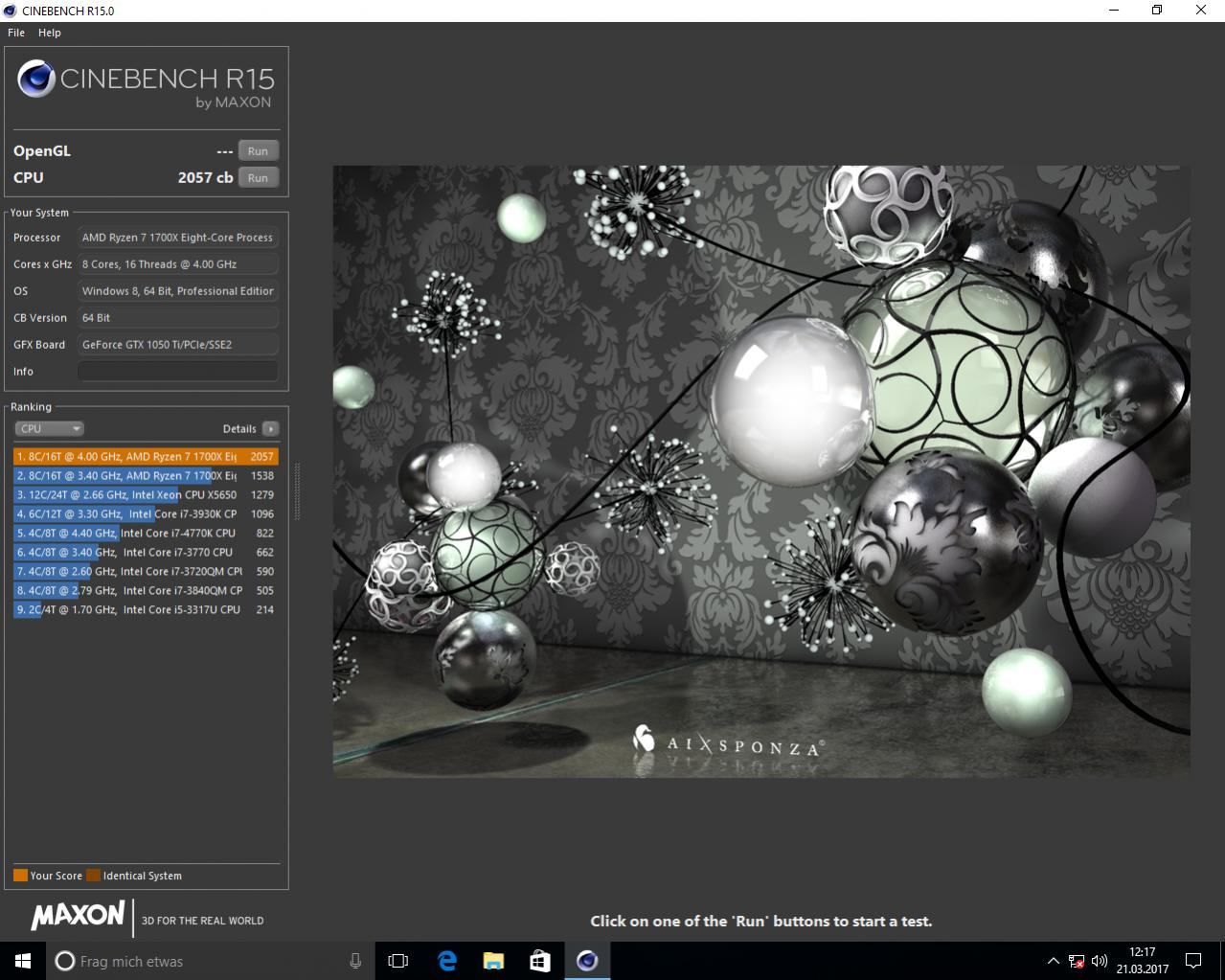Click the Cortana search box
This screenshot has height=980, width=1225.
[210, 961]
